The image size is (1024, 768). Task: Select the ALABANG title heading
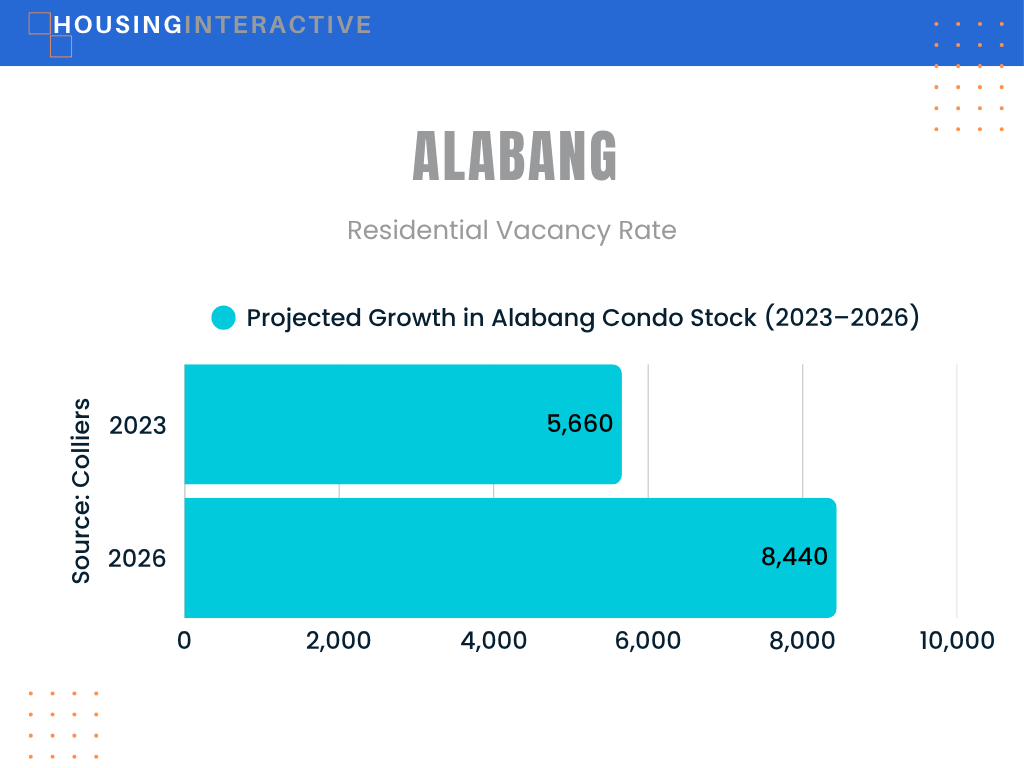coord(515,156)
